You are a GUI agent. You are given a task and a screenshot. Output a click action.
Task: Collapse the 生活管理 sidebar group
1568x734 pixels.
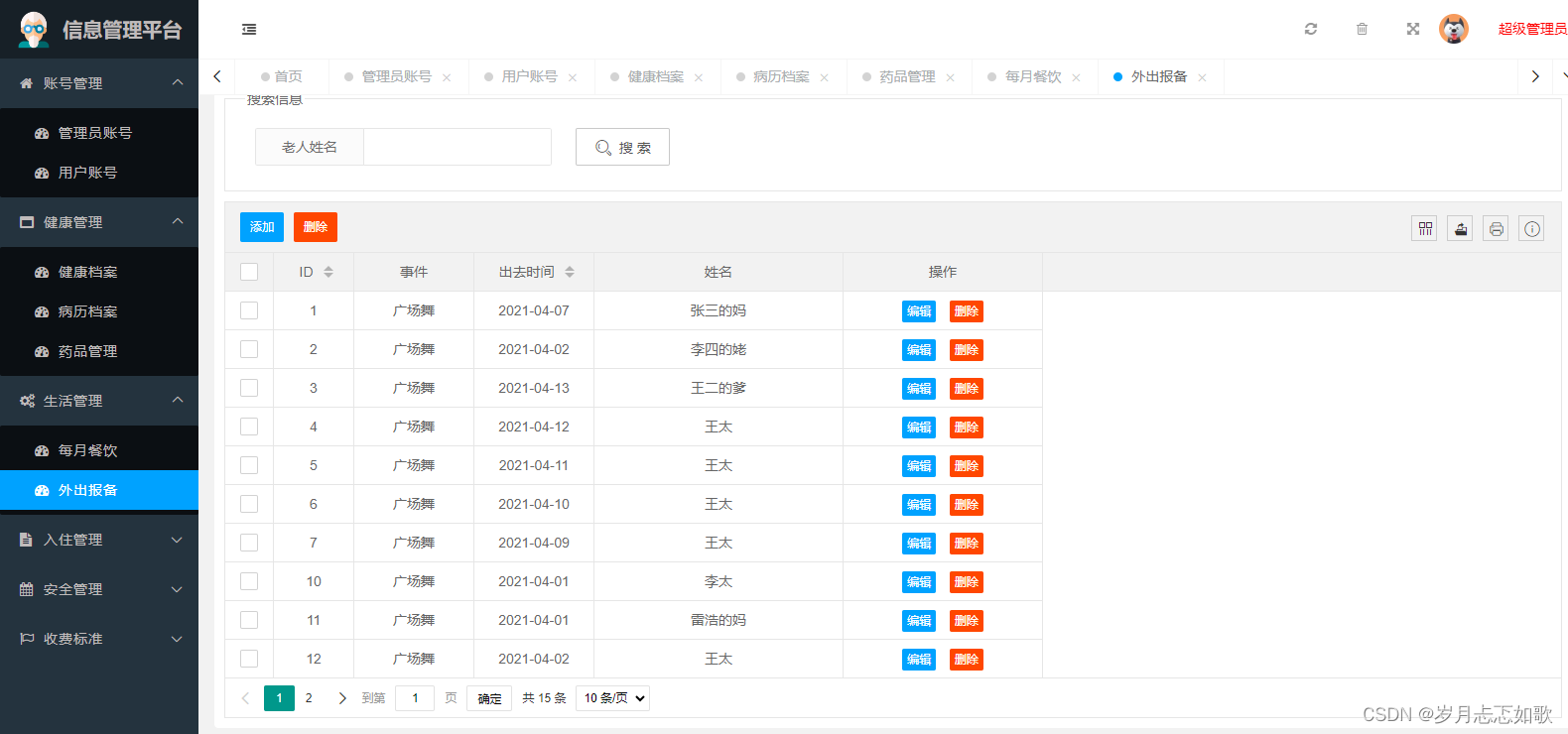pos(99,401)
